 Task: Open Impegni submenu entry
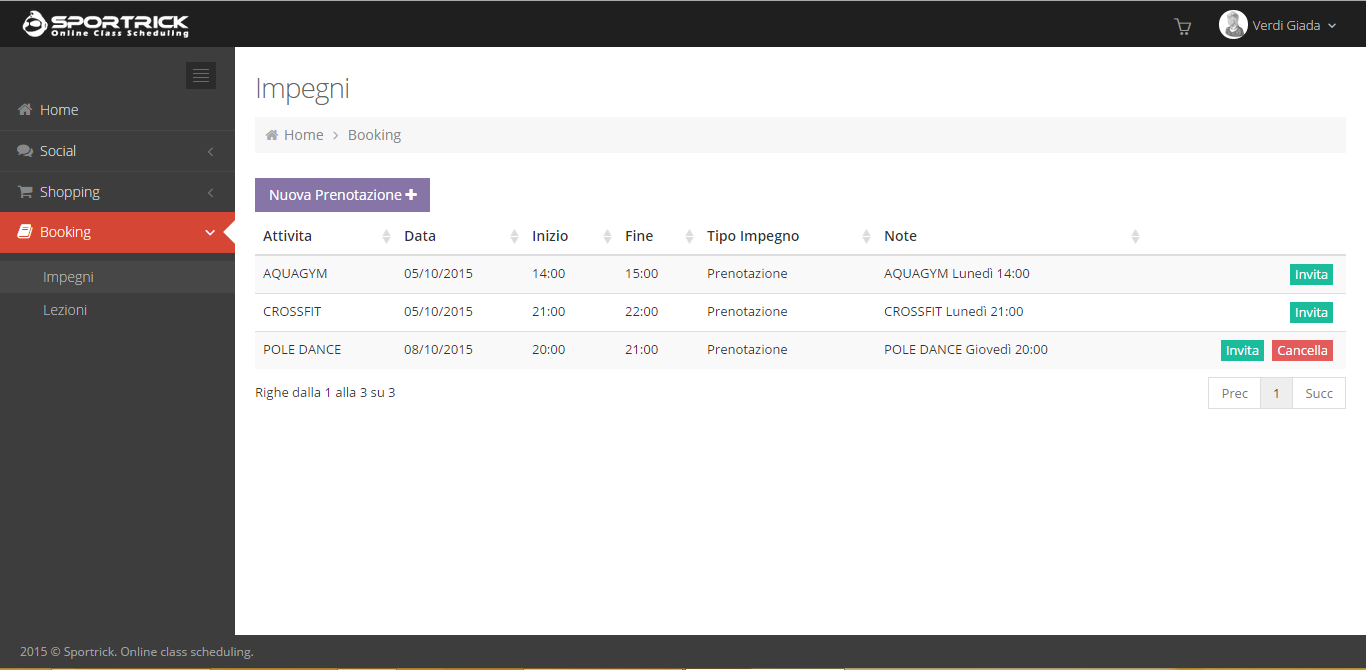(x=117, y=277)
